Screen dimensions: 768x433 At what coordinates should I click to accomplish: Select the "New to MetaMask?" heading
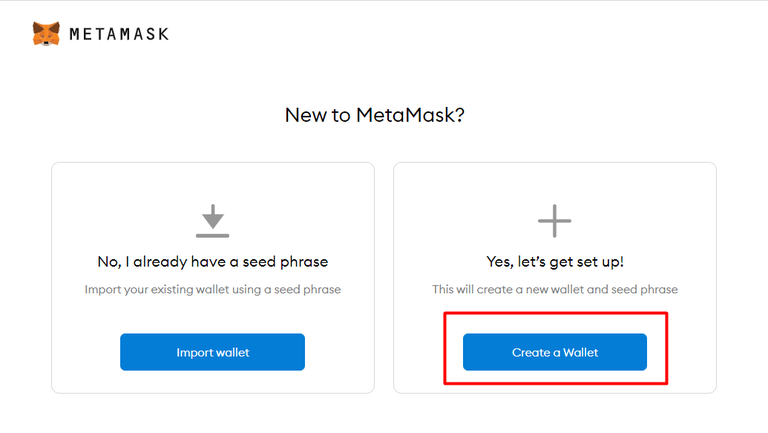point(375,115)
